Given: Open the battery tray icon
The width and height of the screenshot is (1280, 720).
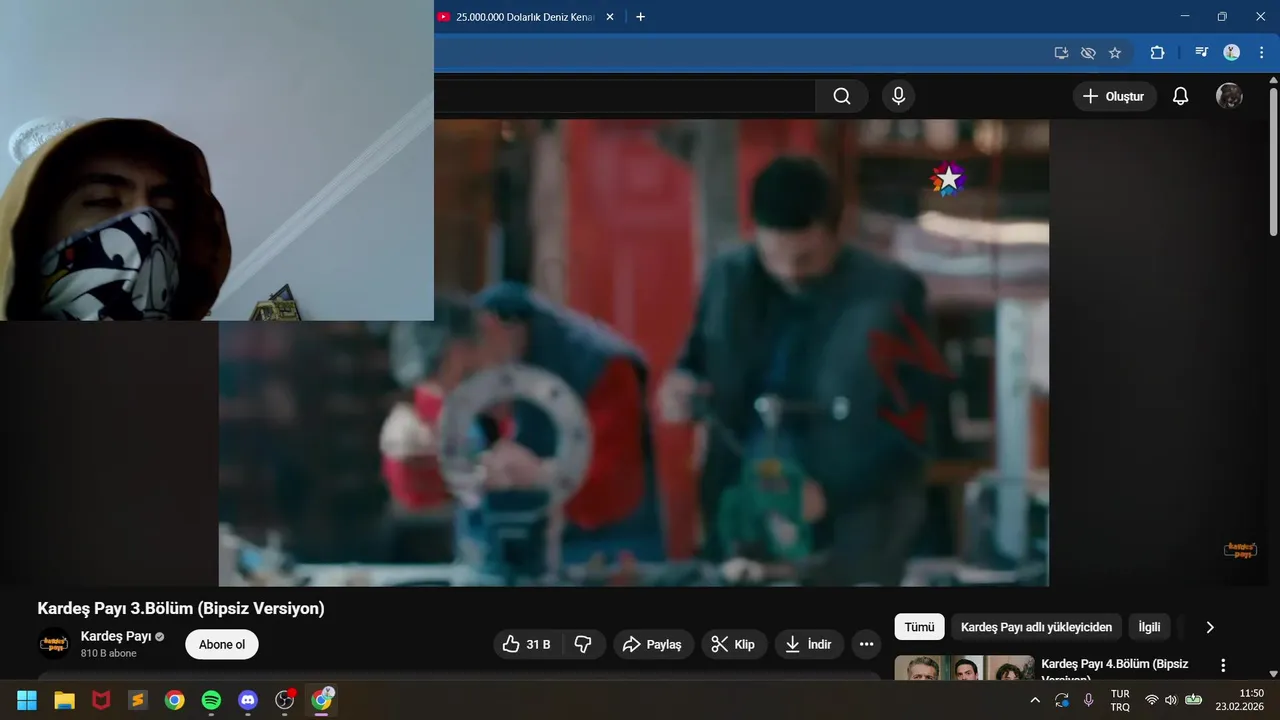Looking at the screenshot, I should tap(1193, 700).
